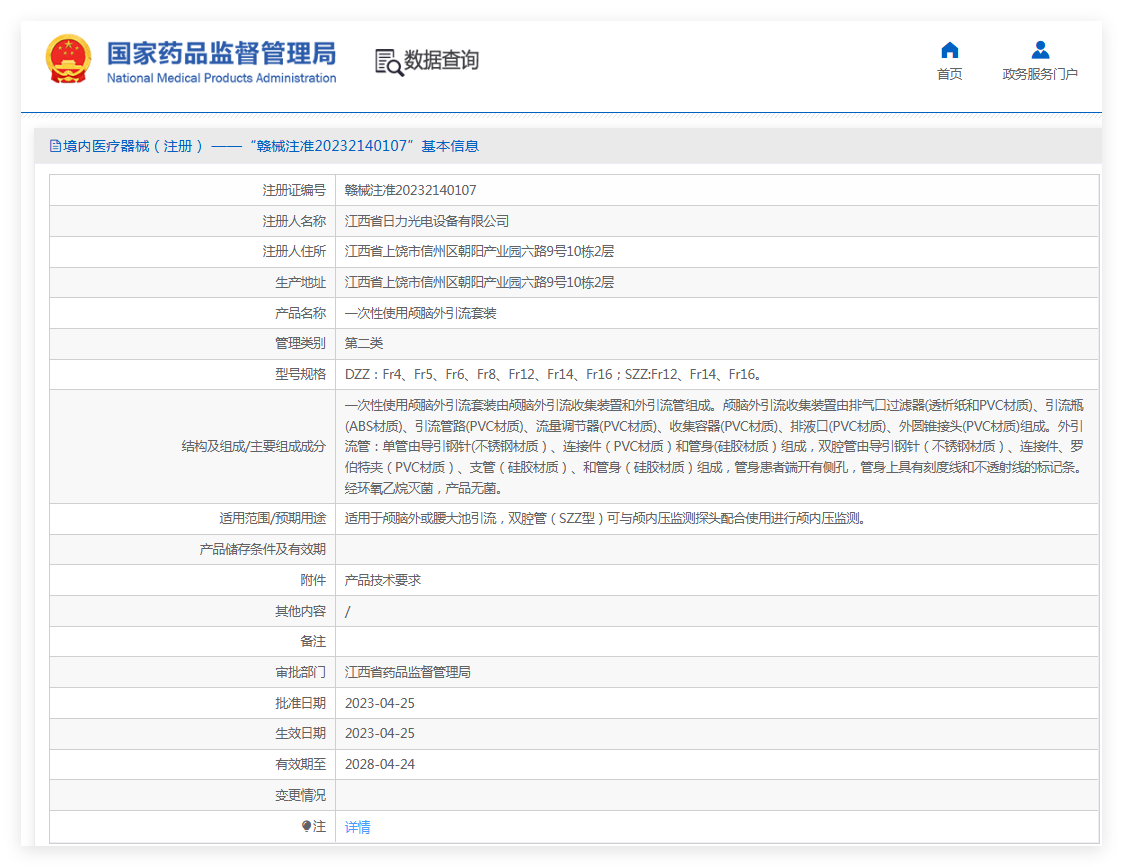Viewport: 1123px width, 867px height.
Task: Click the 其他内容 row label
Action: click(300, 611)
